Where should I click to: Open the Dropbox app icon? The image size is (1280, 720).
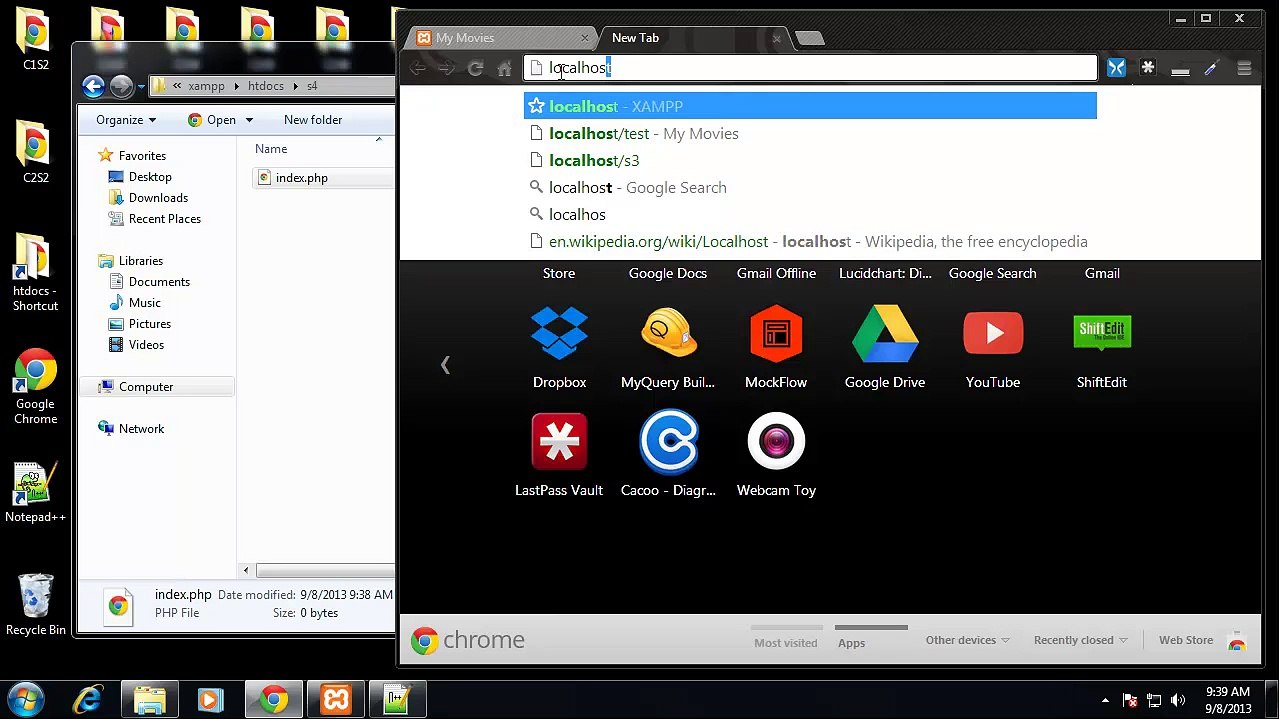pos(559,335)
